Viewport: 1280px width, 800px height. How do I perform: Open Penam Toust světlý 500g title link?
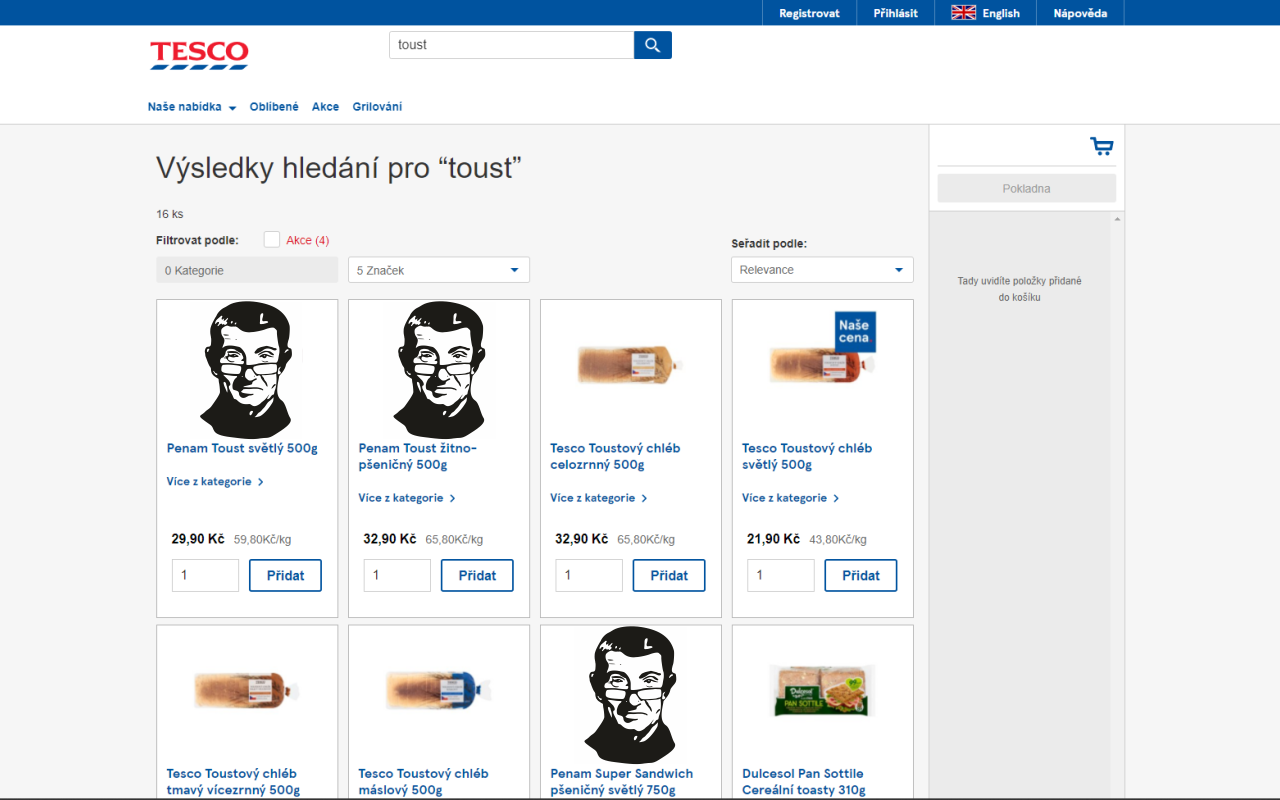[x=242, y=448]
